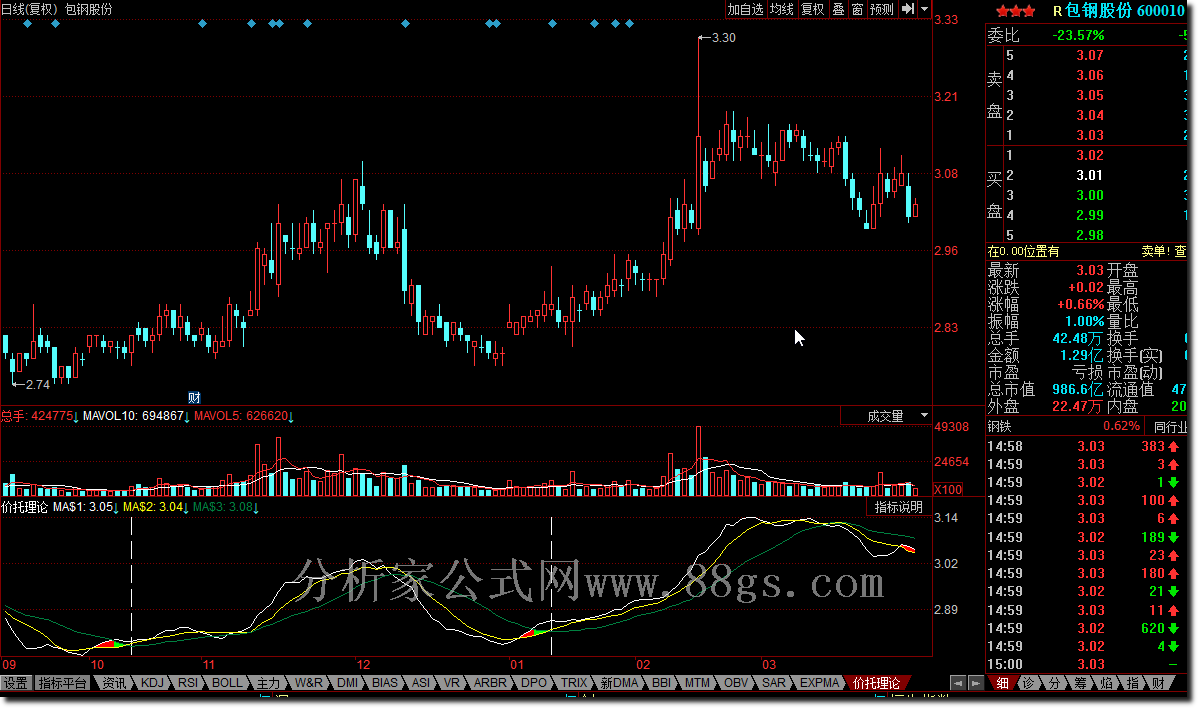The width and height of the screenshot is (1199, 708).
Task: Toggle multi-window with 窗 button
Action: 857,9
